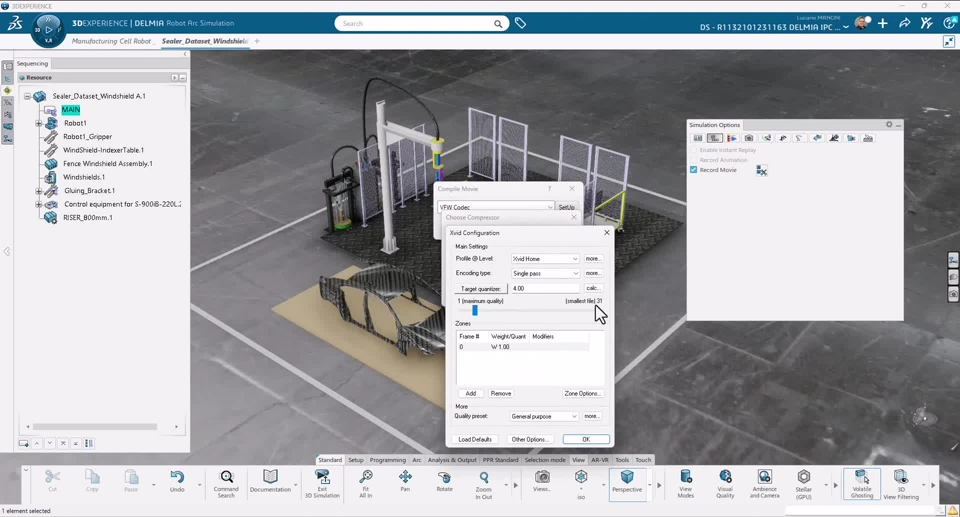Click the tag icon next to search

(520, 23)
